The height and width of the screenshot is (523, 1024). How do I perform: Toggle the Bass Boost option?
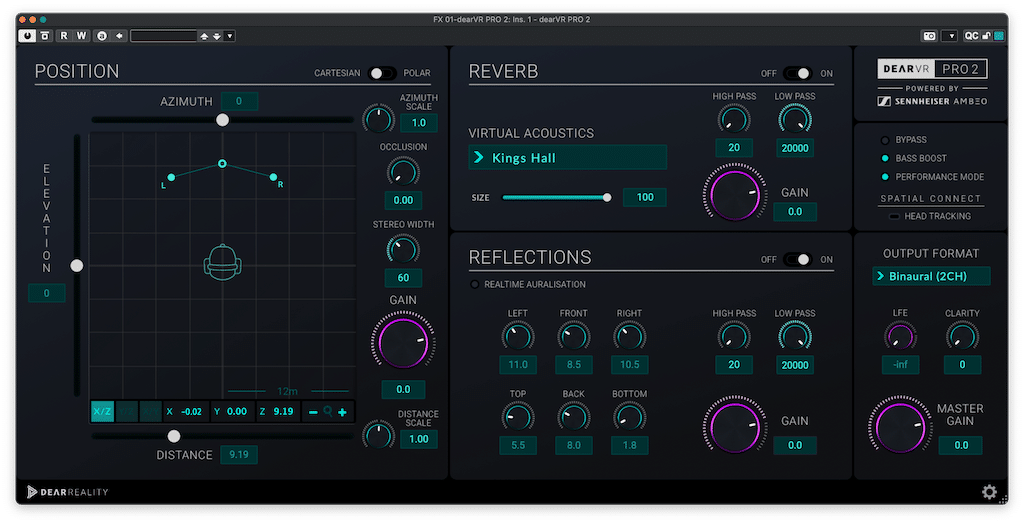pos(885,158)
